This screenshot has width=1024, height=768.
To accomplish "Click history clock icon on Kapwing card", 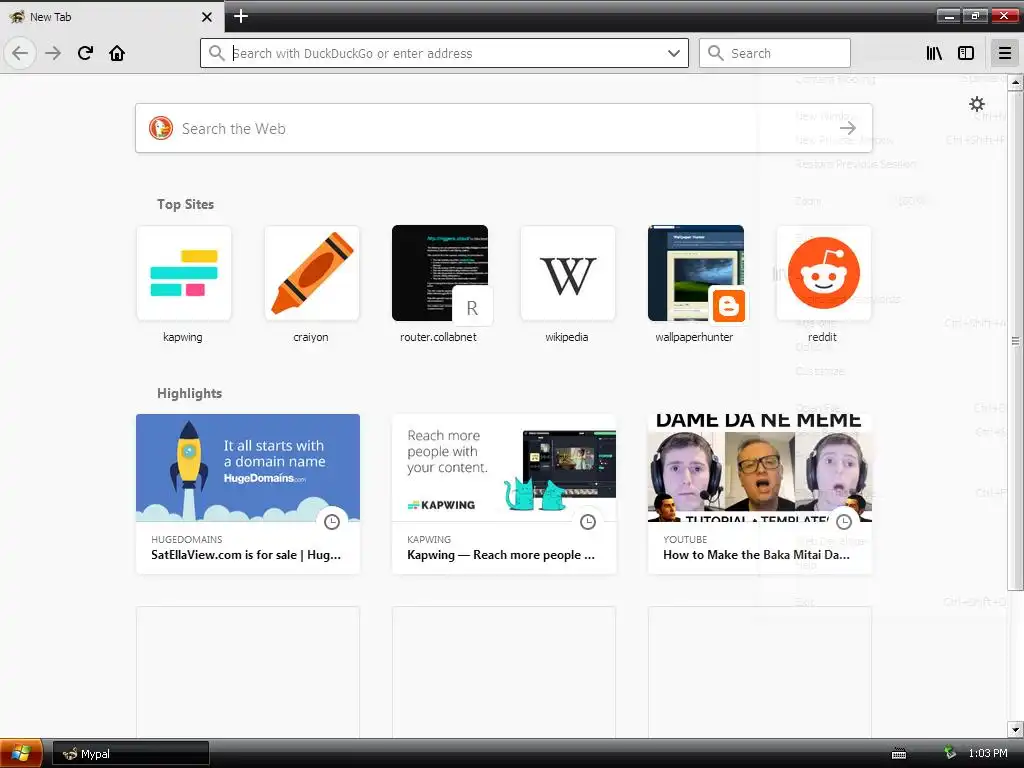I will pos(588,521).
